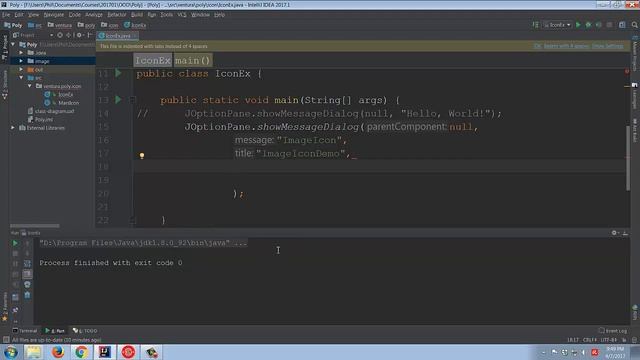Click main() method breadcrumb above editor
Viewport: 640px width, 360px height.
[x=193, y=60]
